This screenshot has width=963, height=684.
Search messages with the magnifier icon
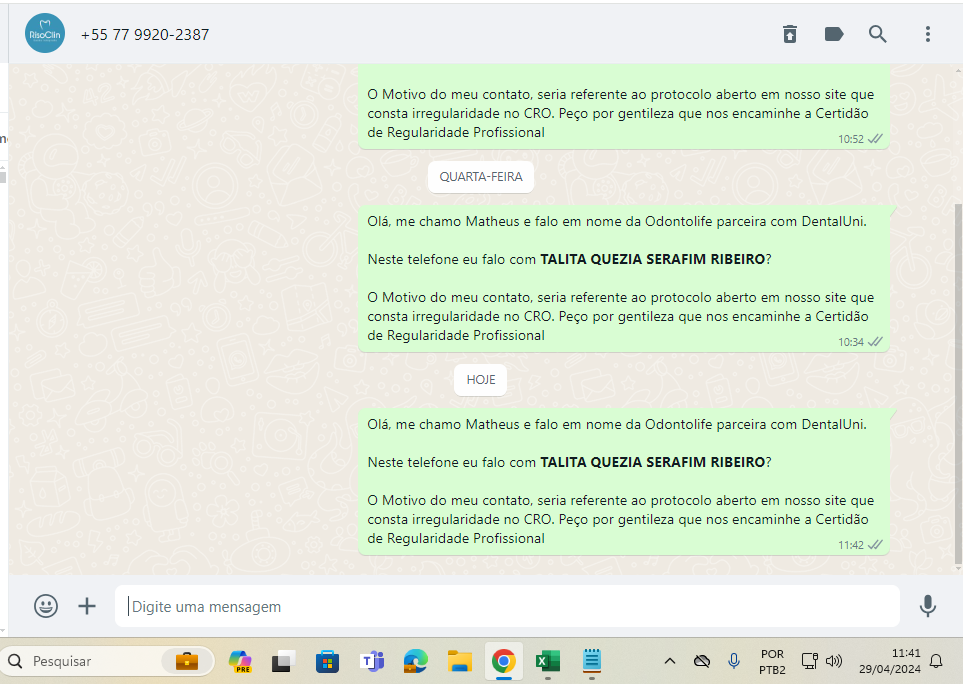tap(878, 34)
